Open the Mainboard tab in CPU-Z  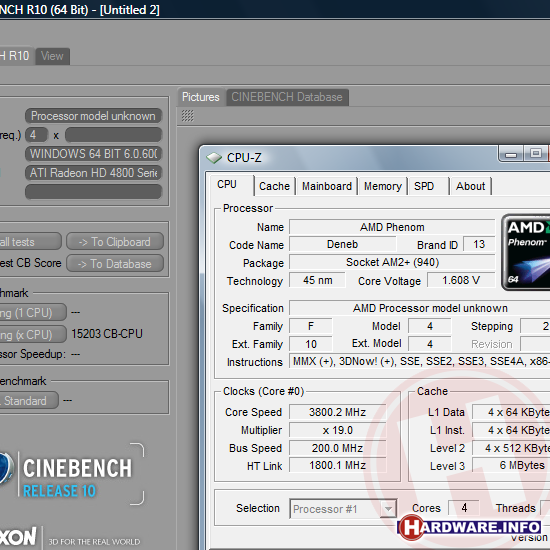click(327, 186)
